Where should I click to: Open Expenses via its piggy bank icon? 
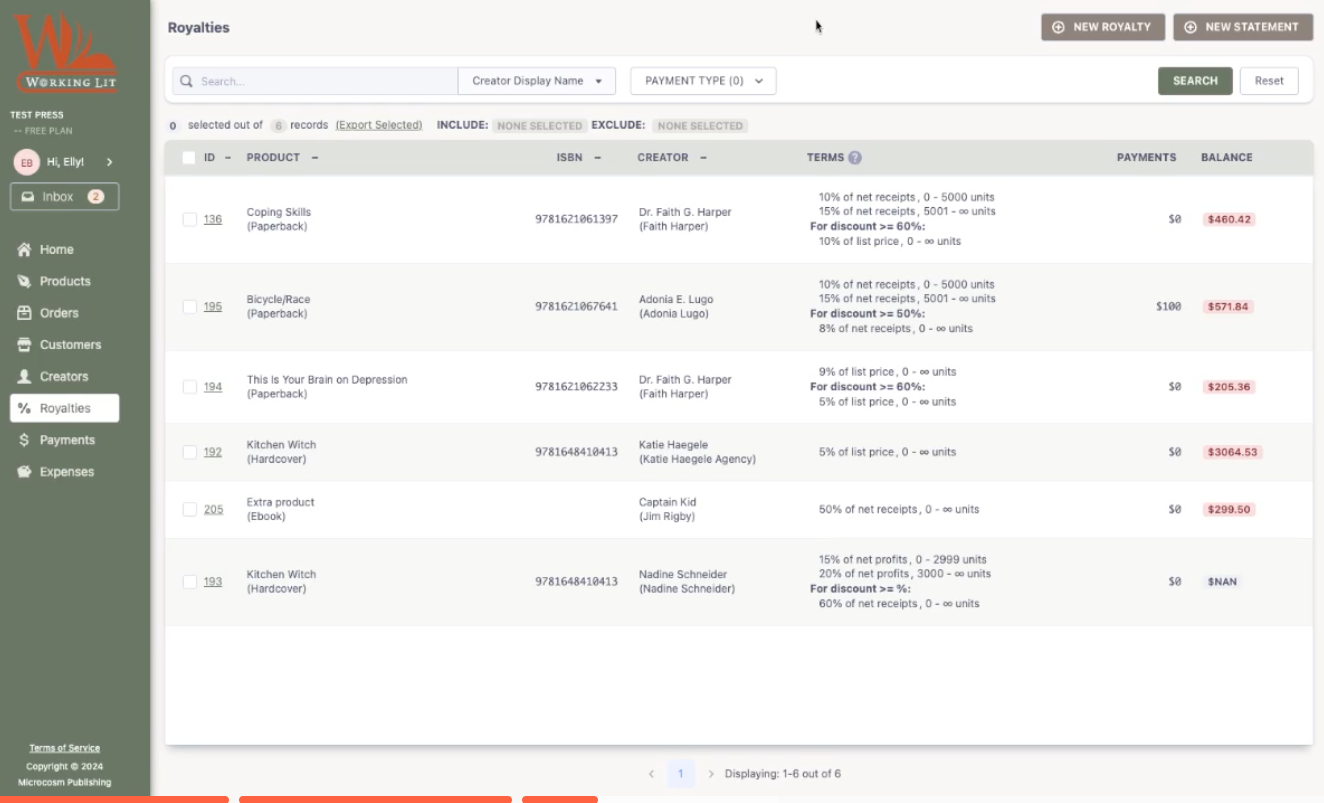24,472
